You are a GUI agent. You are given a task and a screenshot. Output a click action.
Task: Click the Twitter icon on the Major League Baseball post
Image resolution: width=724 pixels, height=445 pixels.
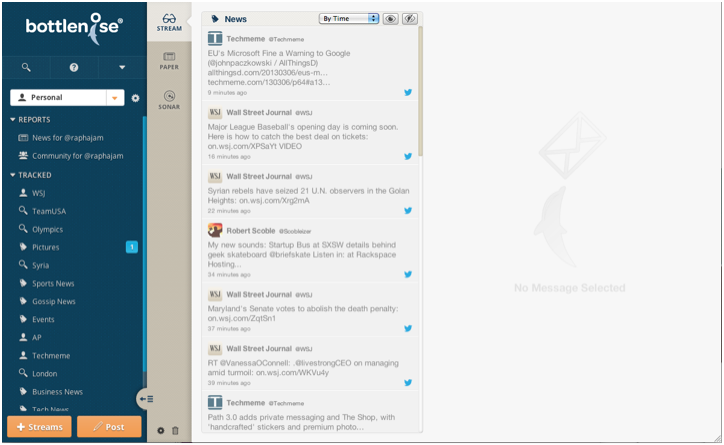[408, 156]
